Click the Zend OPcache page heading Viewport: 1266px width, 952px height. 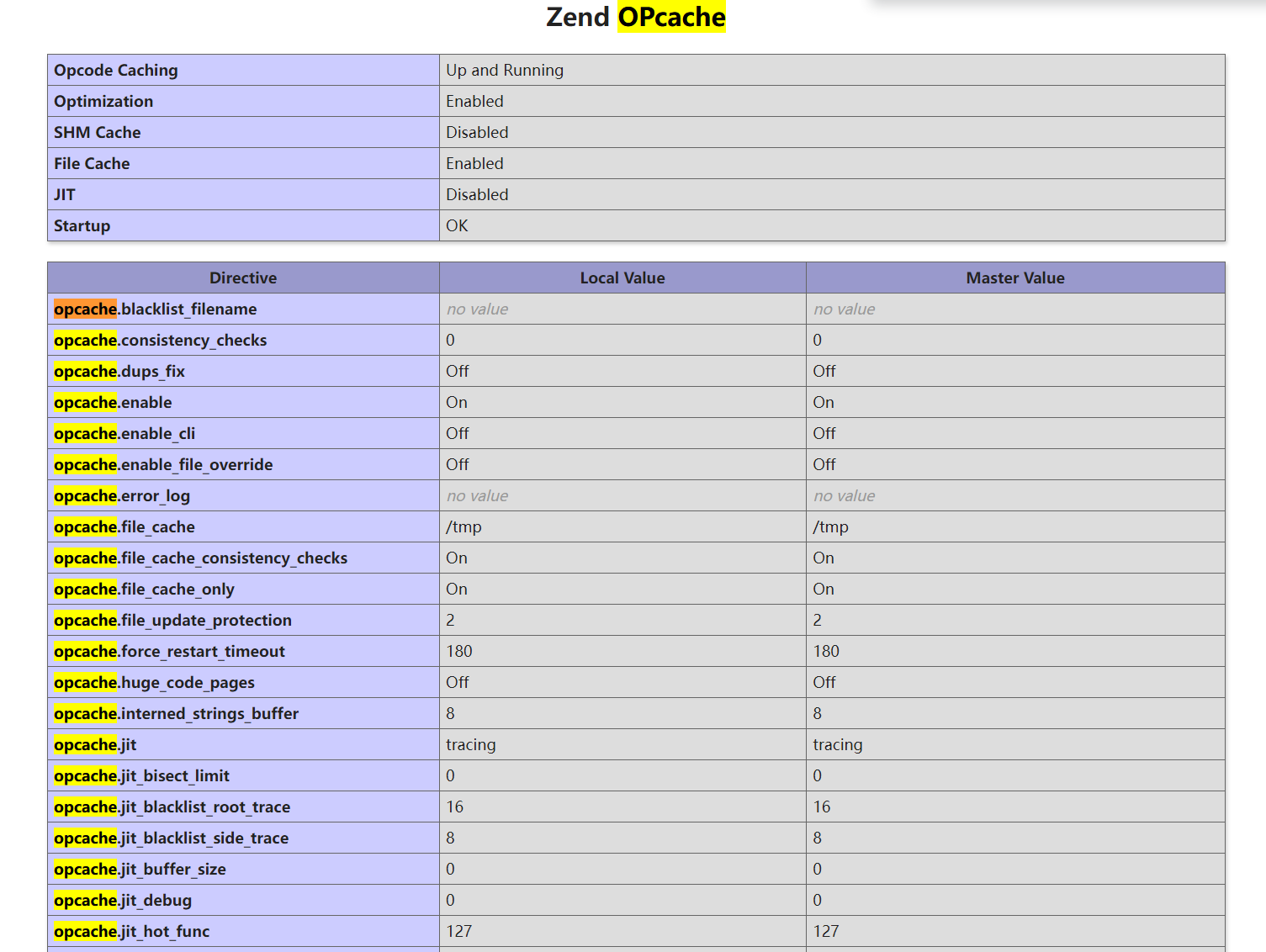(x=635, y=18)
